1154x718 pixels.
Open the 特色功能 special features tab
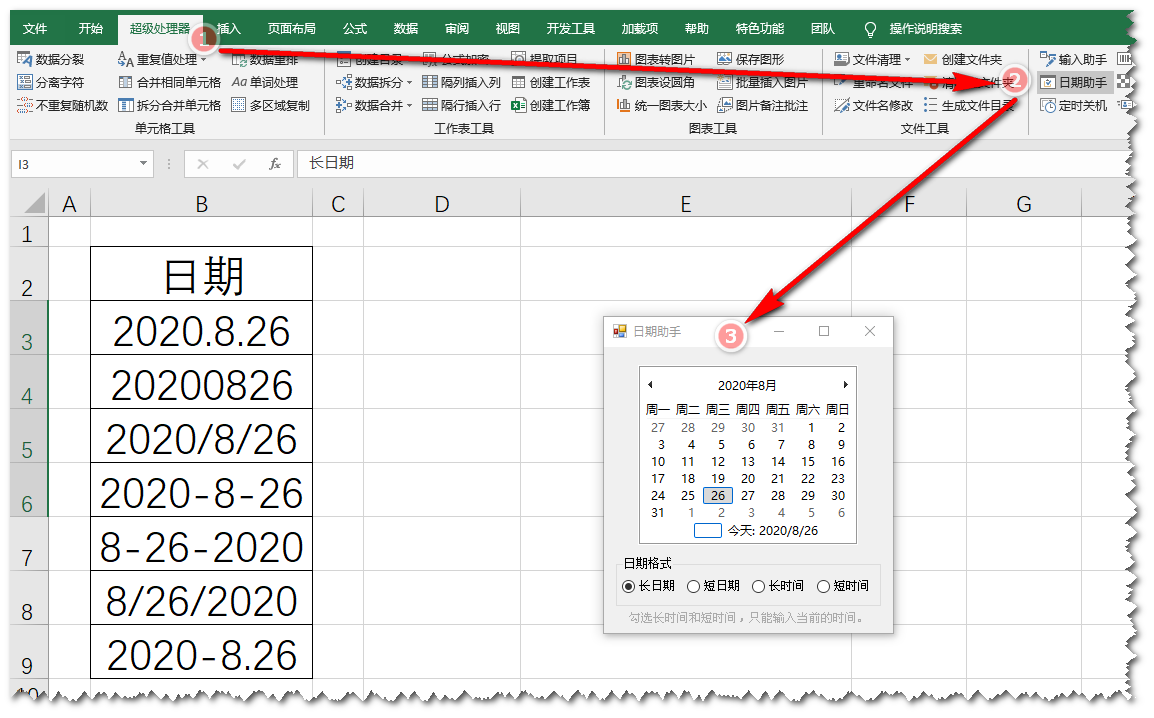click(x=760, y=29)
